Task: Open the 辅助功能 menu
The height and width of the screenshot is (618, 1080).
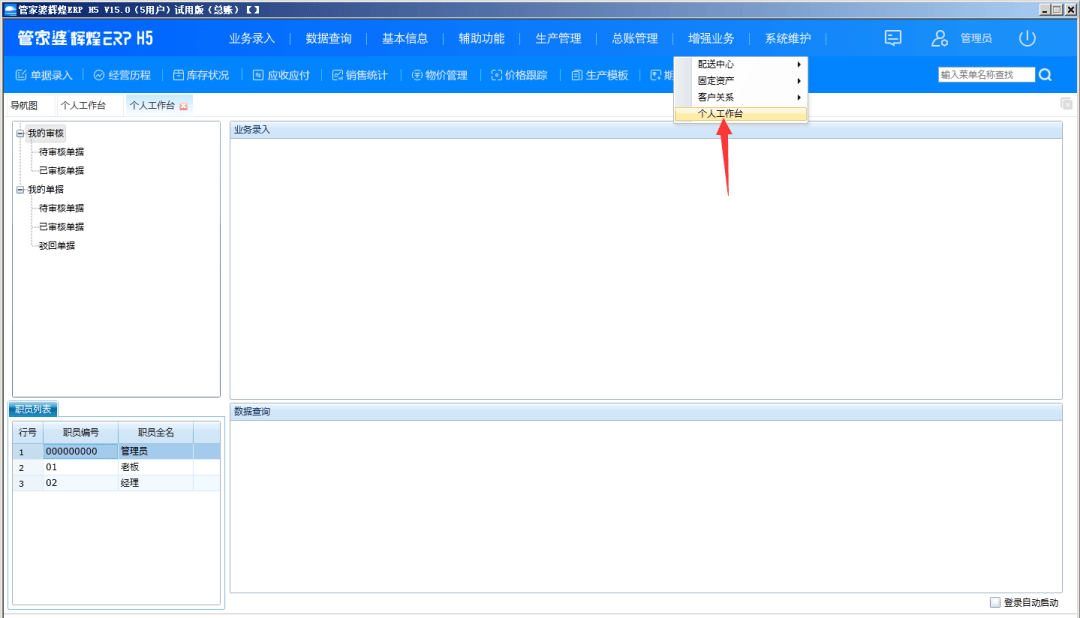Action: (x=481, y=39)
